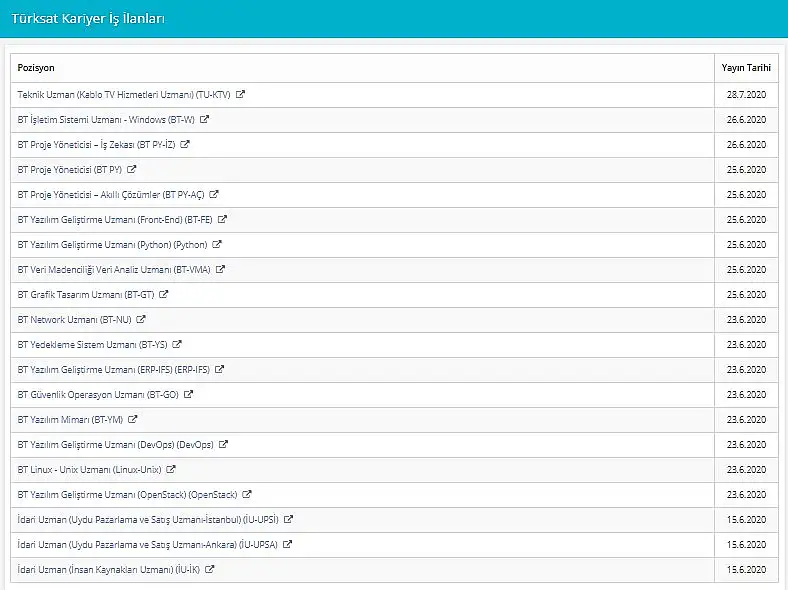788x590 pixels.
Task: Open external link icon beside Python position
Action: coord(217,244)
